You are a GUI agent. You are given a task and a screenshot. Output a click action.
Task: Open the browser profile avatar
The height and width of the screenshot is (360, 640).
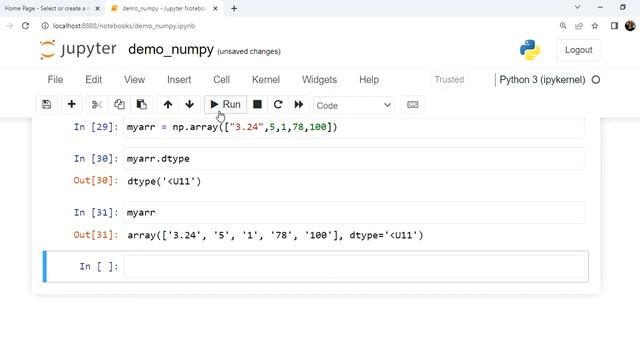coord(630,26)
